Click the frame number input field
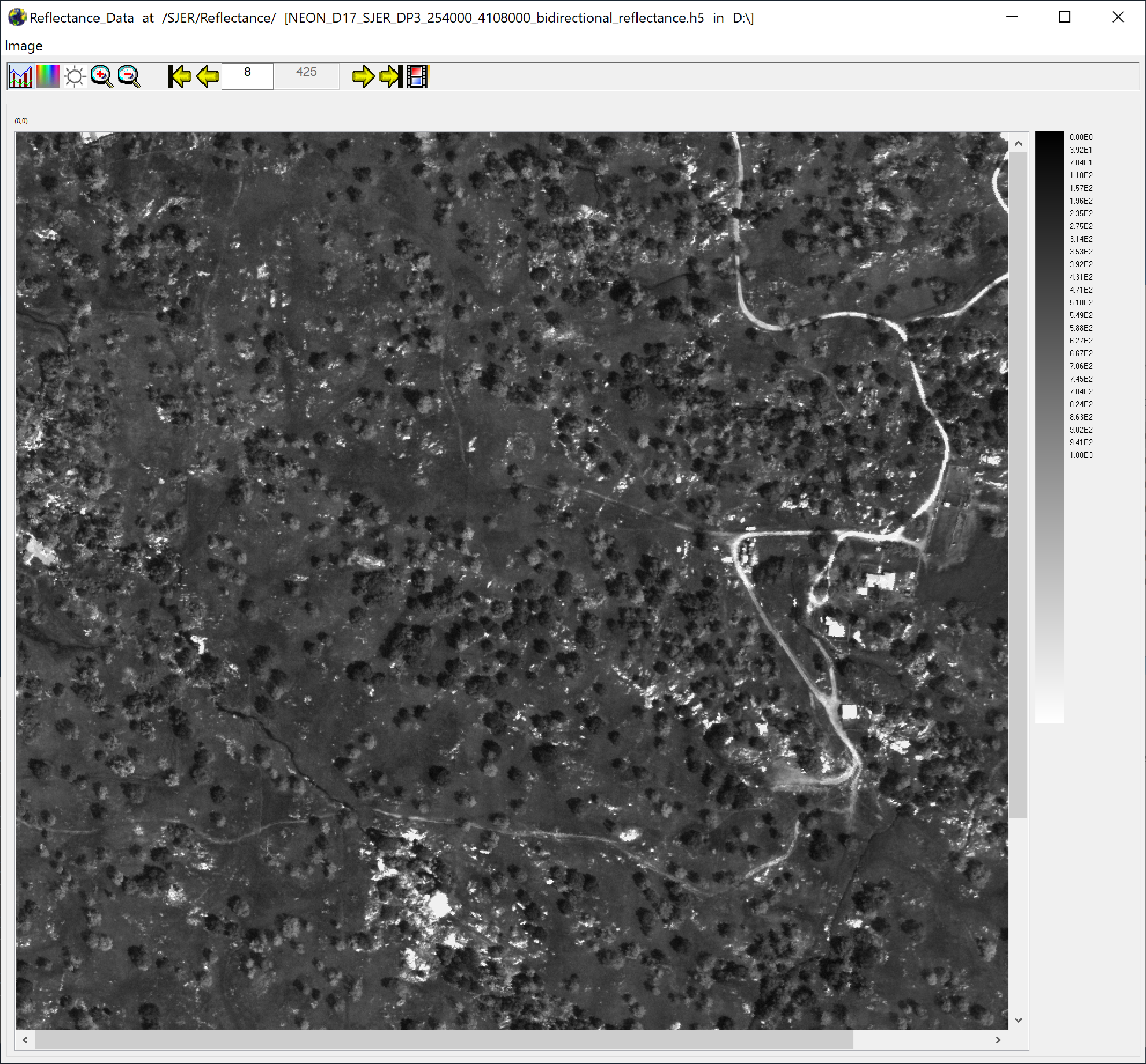The image size is (1146, 1064). coord(248,76)
